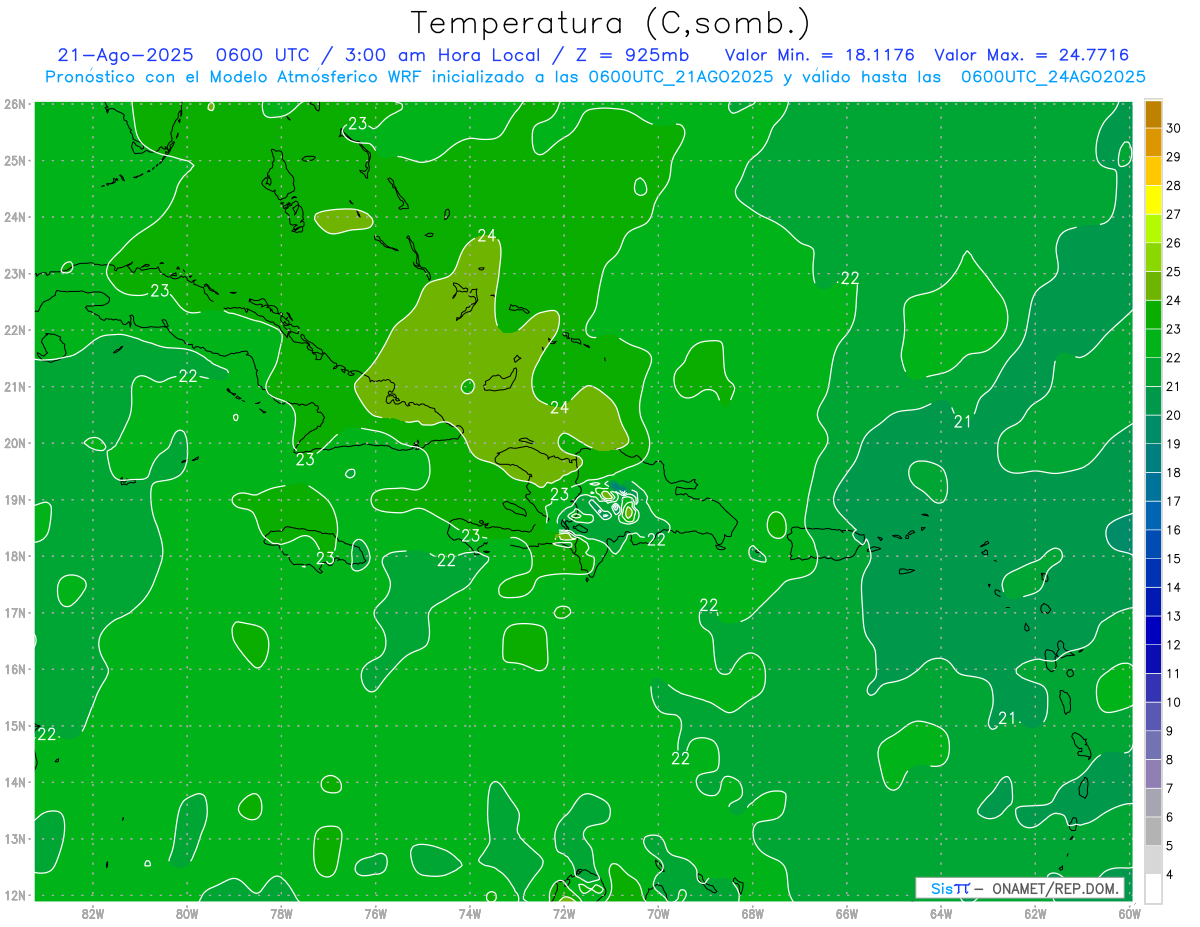Select "Valor Min. = 18.1176" text
Viewport: 1200px width, 927px height.
(820, 56)
